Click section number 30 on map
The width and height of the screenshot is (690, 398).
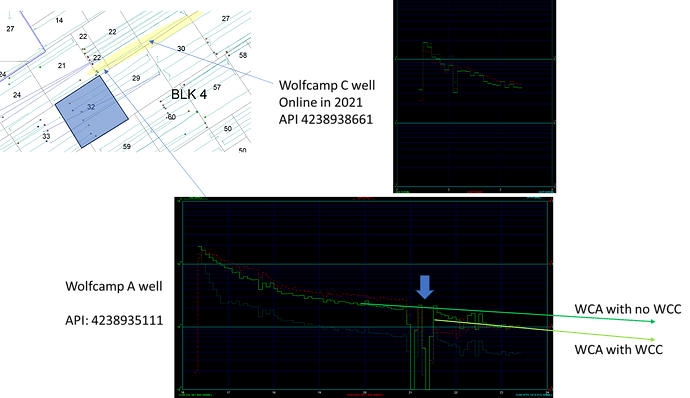(x=181, y=48)
